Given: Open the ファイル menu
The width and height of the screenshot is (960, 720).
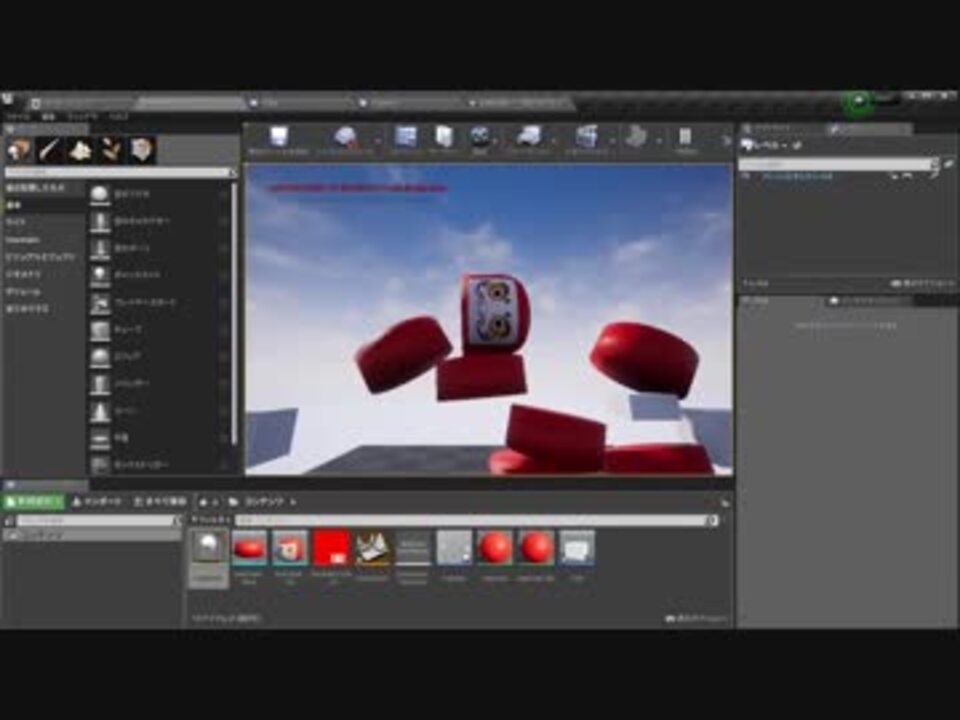Looking at the screenshot, I should [17, 116].
